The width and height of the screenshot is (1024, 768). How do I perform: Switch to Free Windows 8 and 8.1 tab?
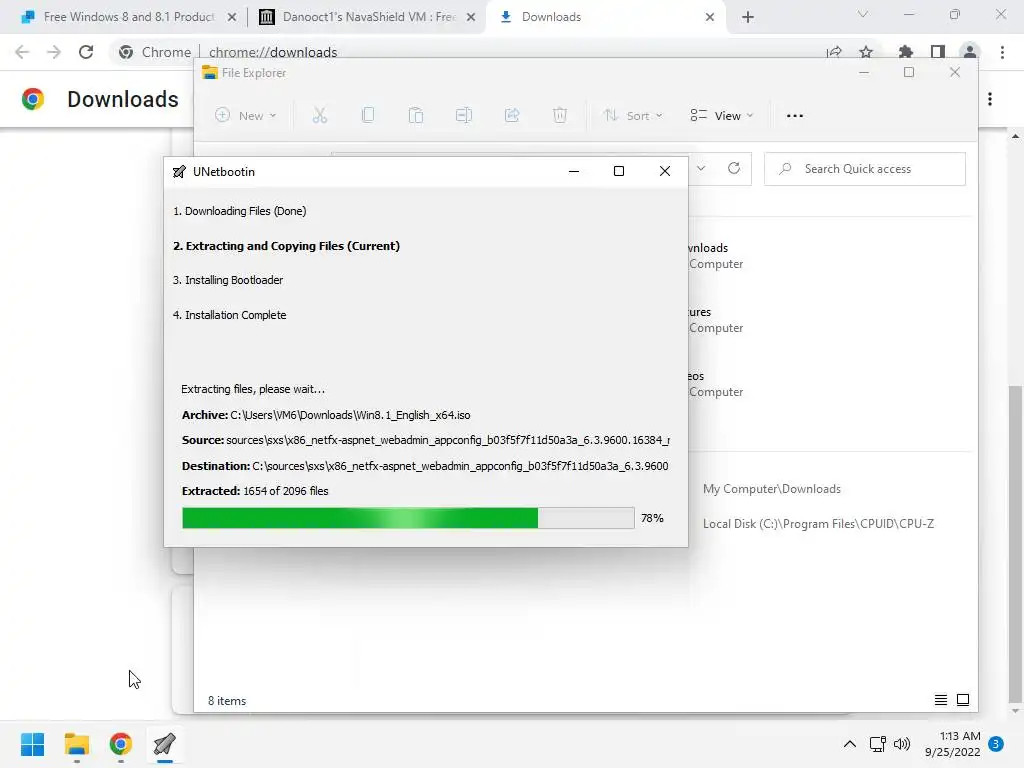119,17
